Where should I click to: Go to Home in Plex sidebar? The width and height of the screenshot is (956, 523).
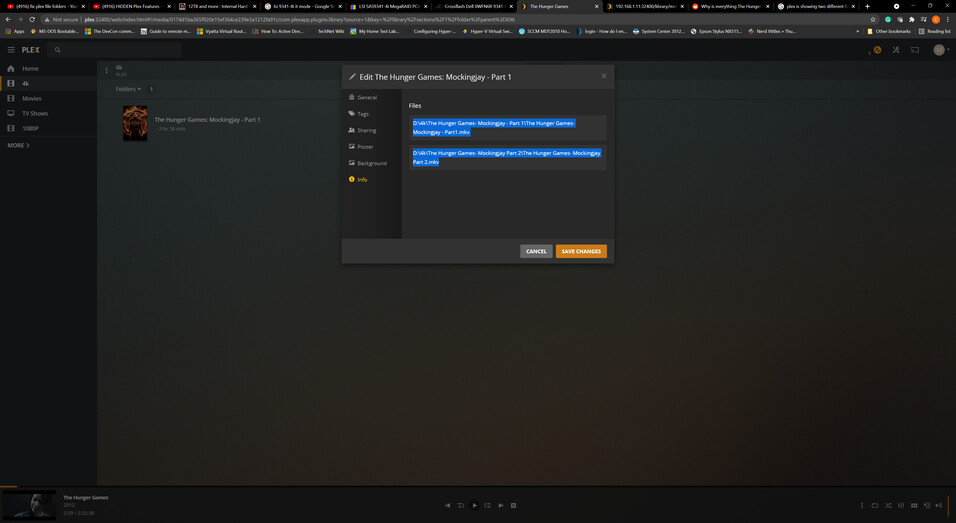[49, 69]
